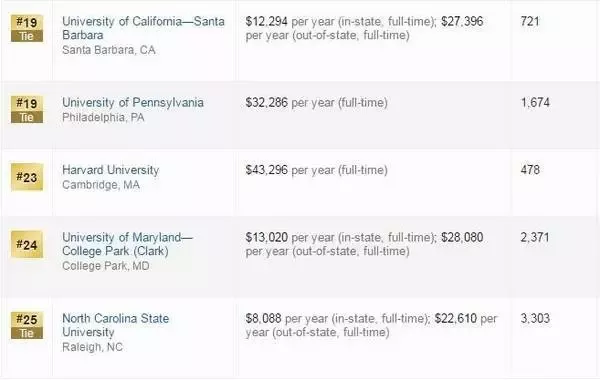Select the #24 rank badge for Maryland
The image size is (600, 380).
coord(27,245)
